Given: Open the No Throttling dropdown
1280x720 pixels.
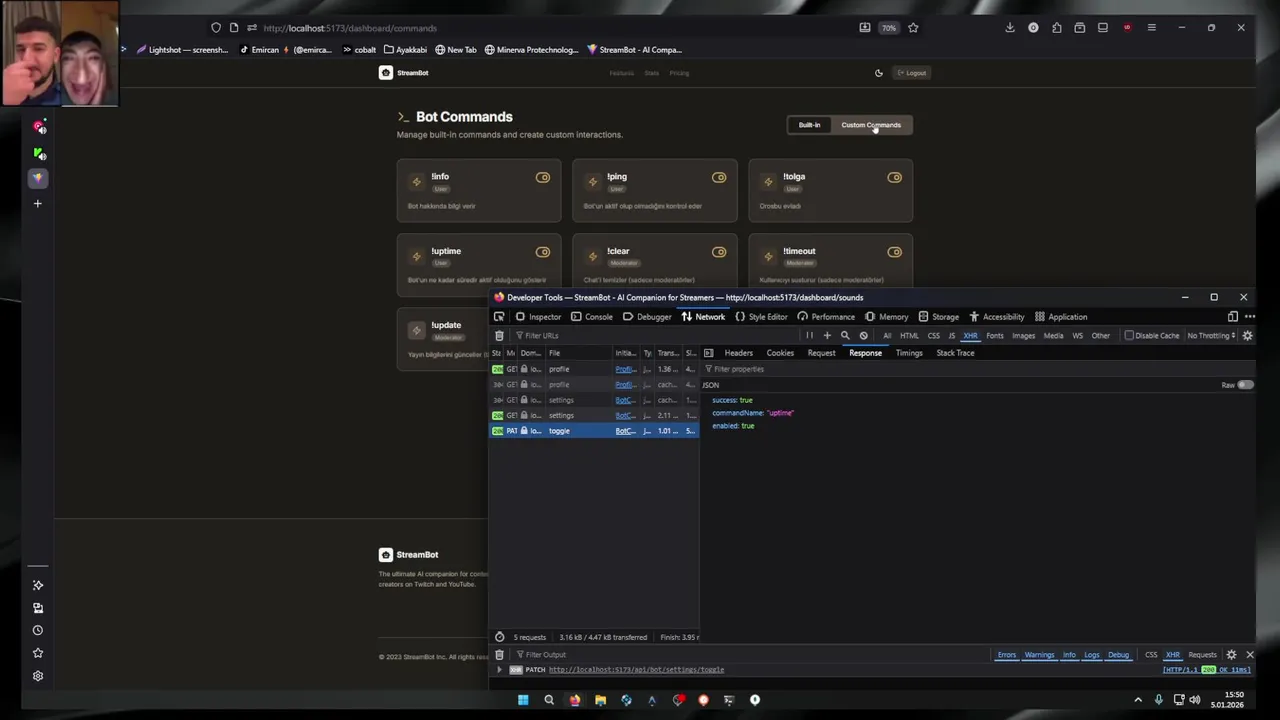Looking at the screenshot, I should pos(1212,336).
